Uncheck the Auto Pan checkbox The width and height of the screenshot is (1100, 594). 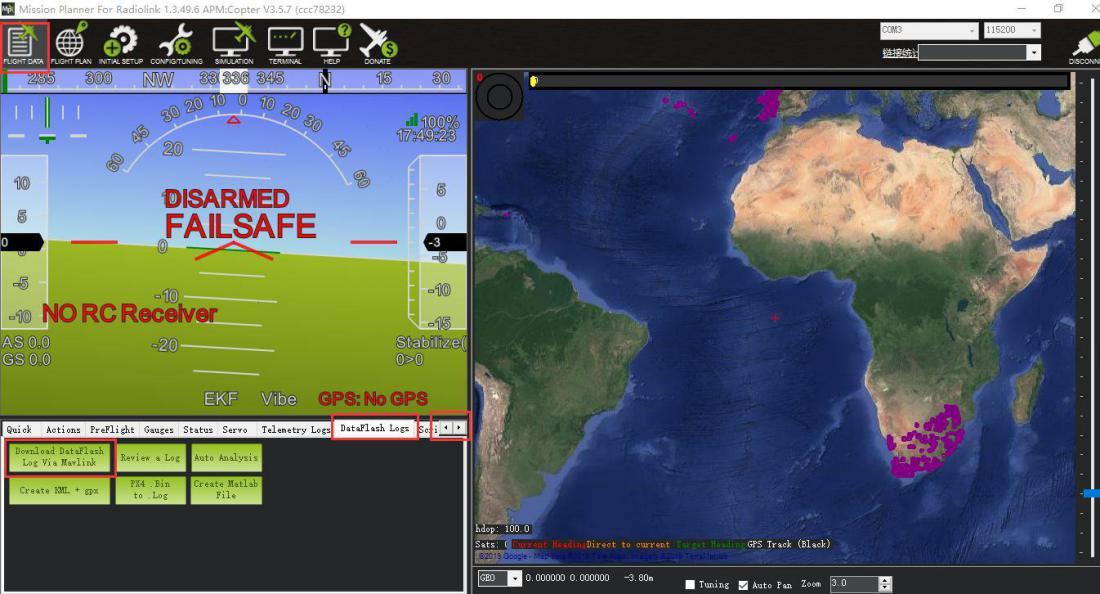click(743, 584)
